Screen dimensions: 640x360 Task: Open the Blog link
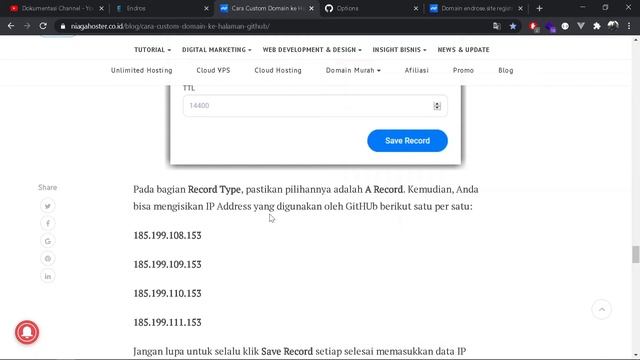tap(505, 70)
